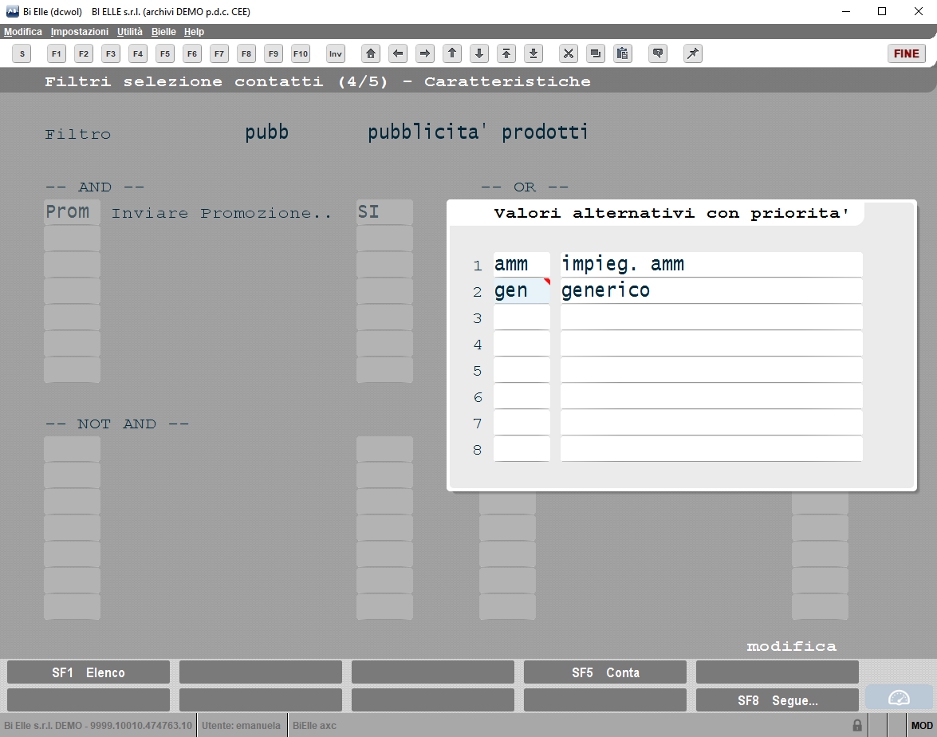The width and height of the screenshot is (937, 737).
Task: Click the F1 toolbar button
Action: [x=56, y=54]
